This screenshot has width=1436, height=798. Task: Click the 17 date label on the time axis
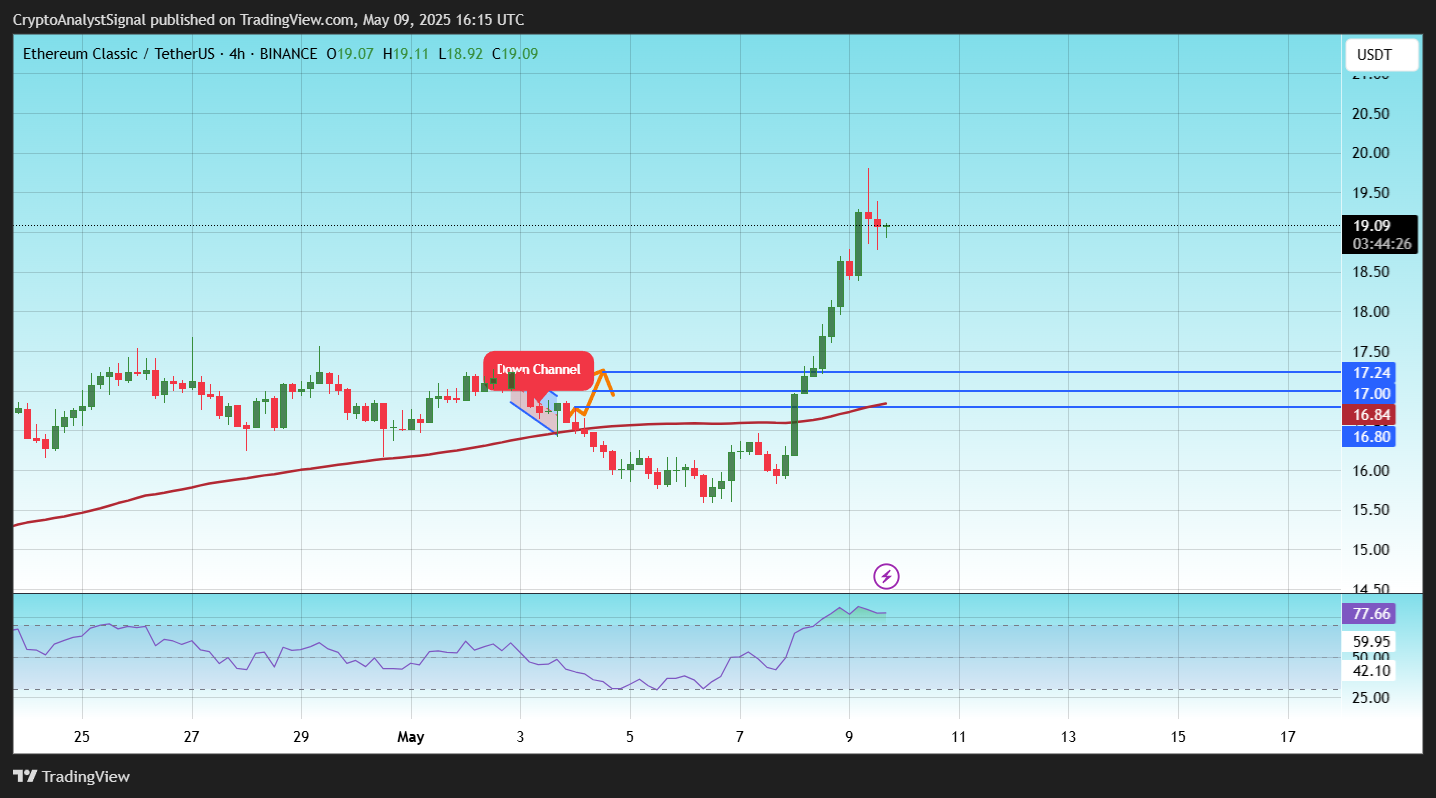pos(1288,738)
